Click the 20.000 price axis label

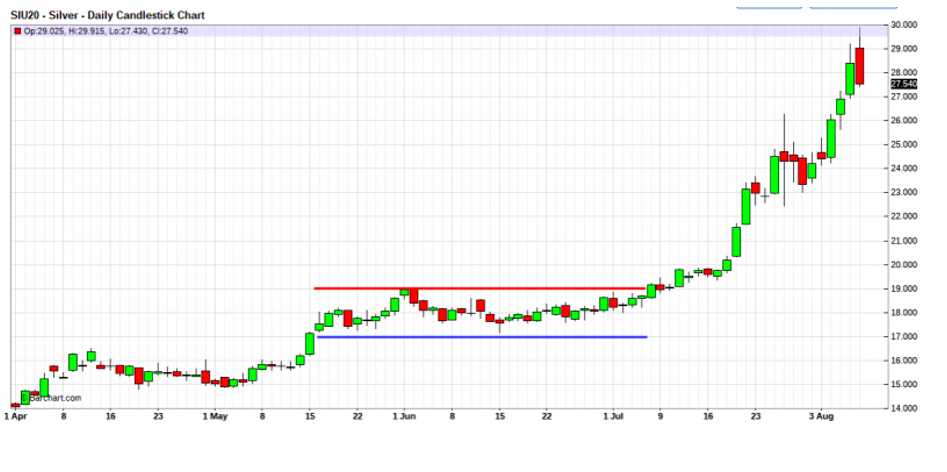point(904,265)
